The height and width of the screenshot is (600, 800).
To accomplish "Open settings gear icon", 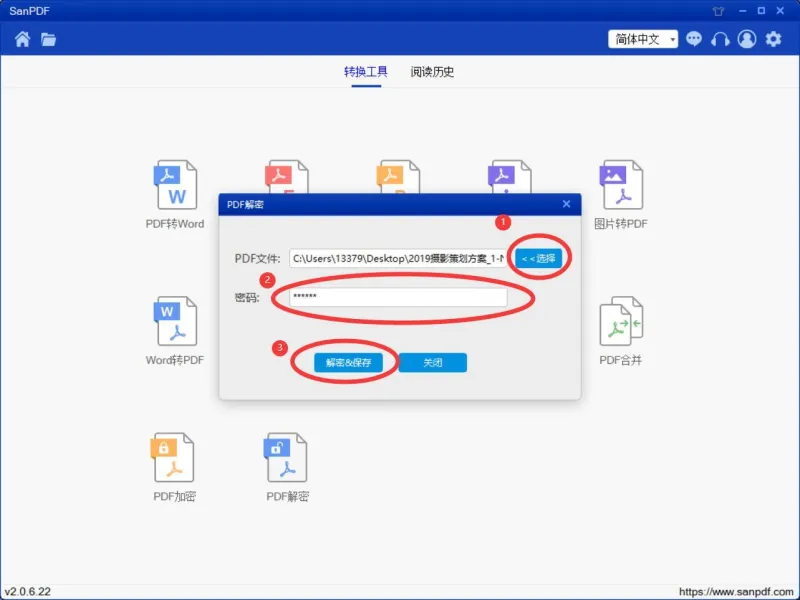I will 773,39.
